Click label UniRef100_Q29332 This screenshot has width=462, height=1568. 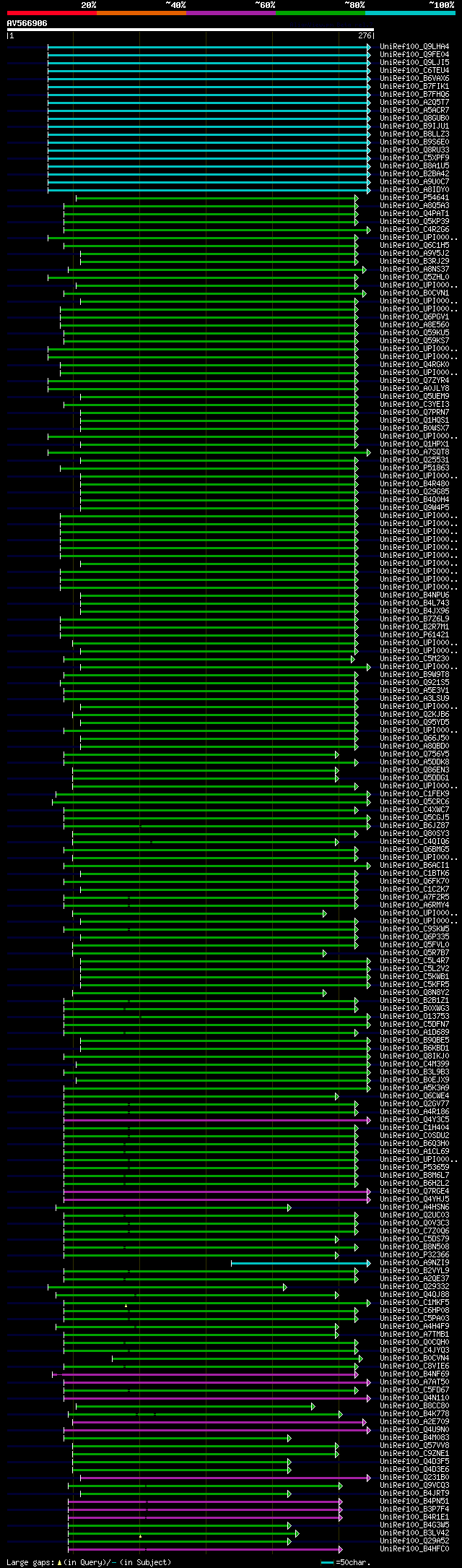tap(414, 1287)
